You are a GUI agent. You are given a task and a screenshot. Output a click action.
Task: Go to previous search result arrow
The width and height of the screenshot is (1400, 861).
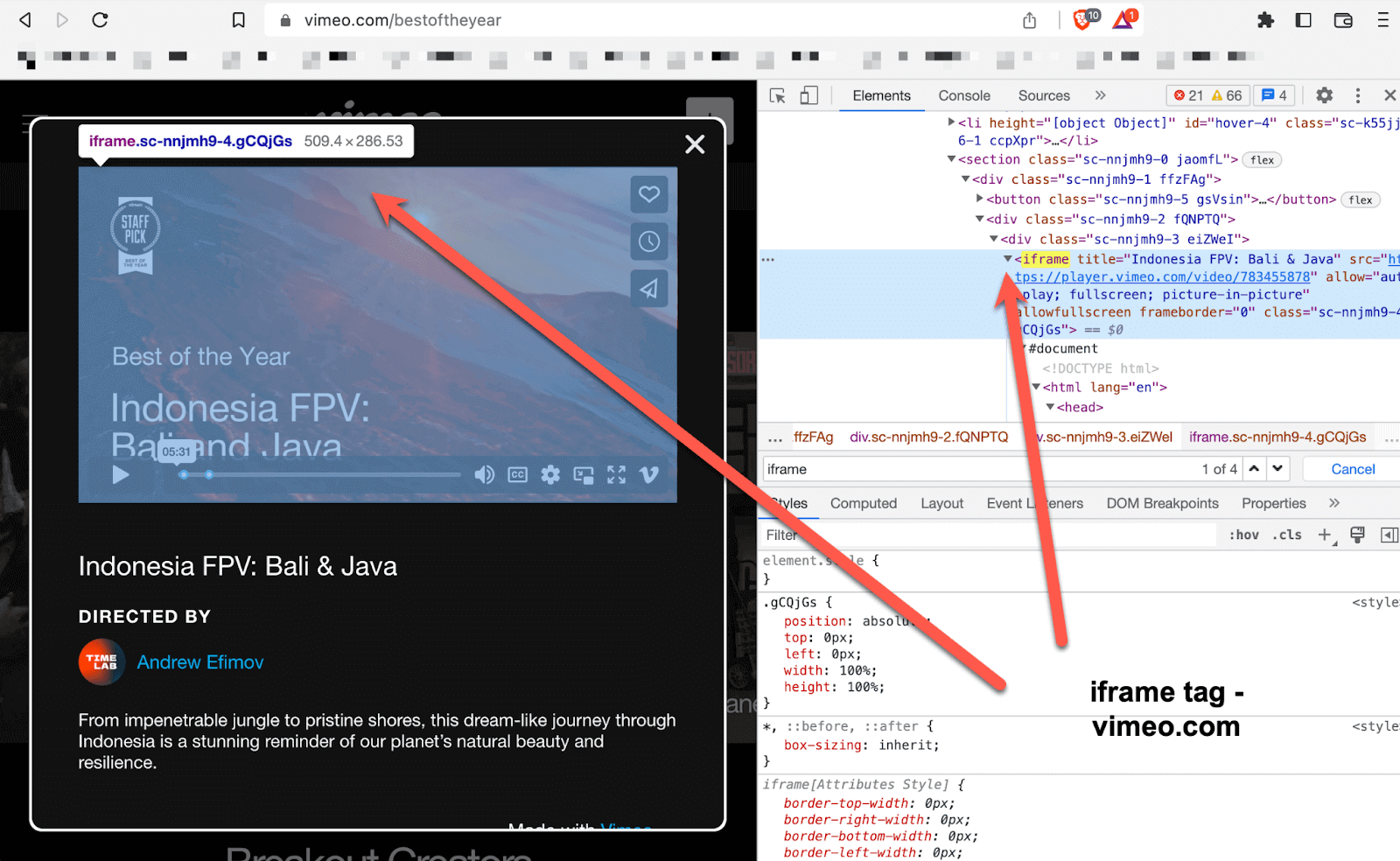(1254, 469)
